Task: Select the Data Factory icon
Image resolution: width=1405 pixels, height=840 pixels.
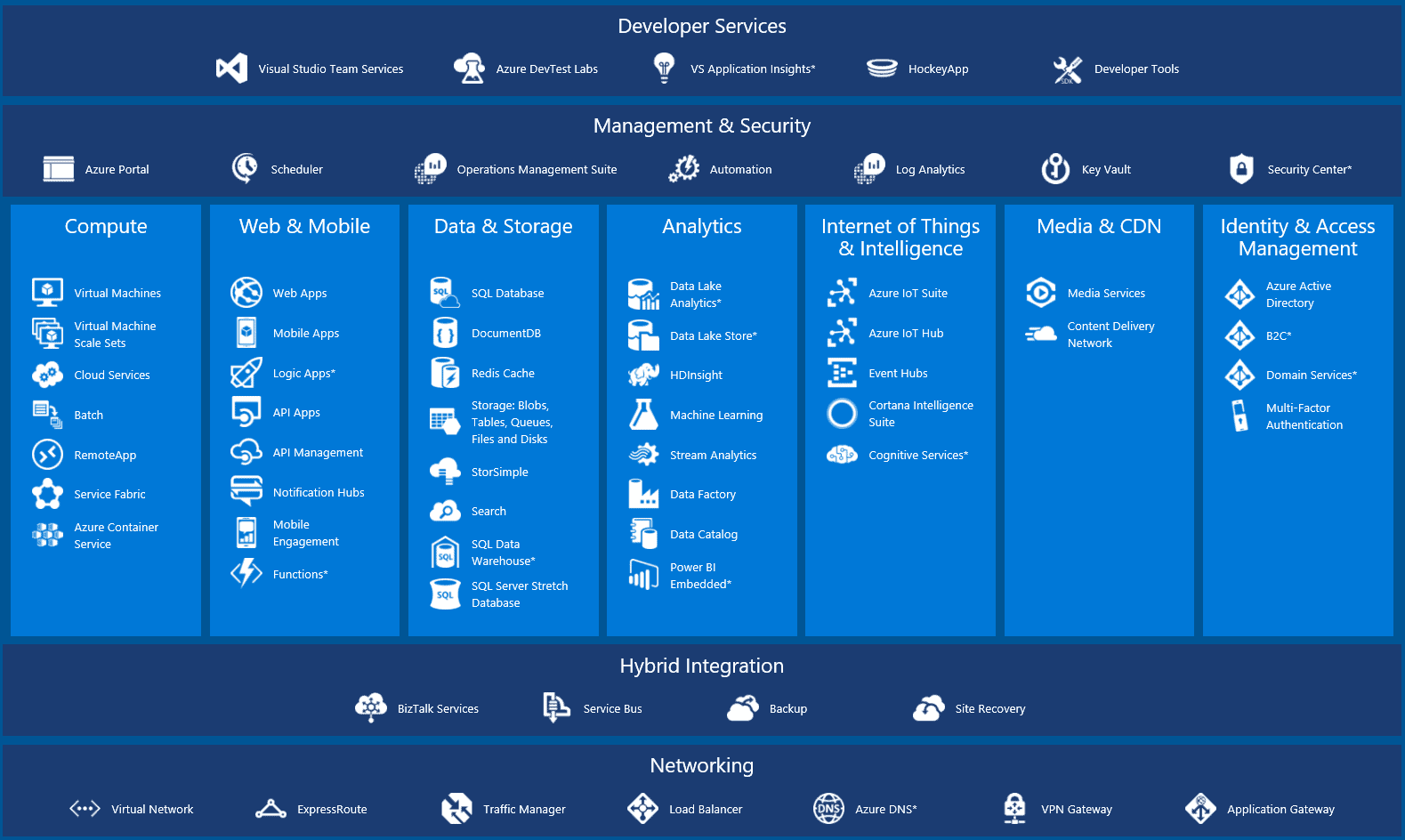Action: (x=643, y=494)
